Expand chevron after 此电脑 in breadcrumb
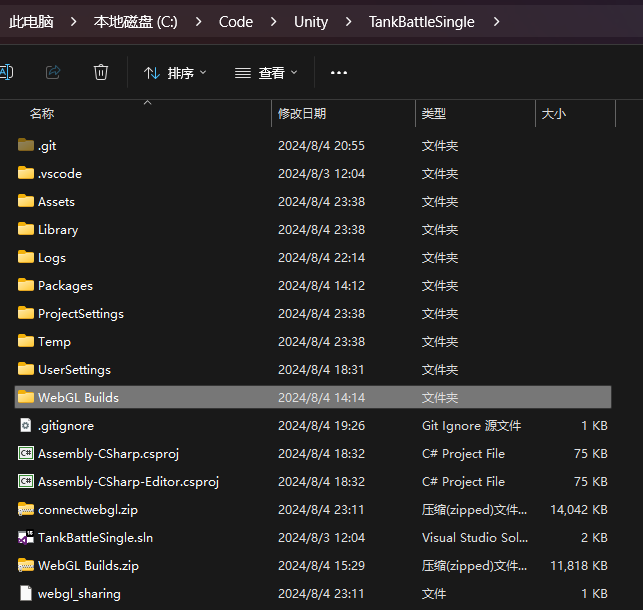Image resolution: width=643 pixels, height=610 pixels. (x=73, y=22)
